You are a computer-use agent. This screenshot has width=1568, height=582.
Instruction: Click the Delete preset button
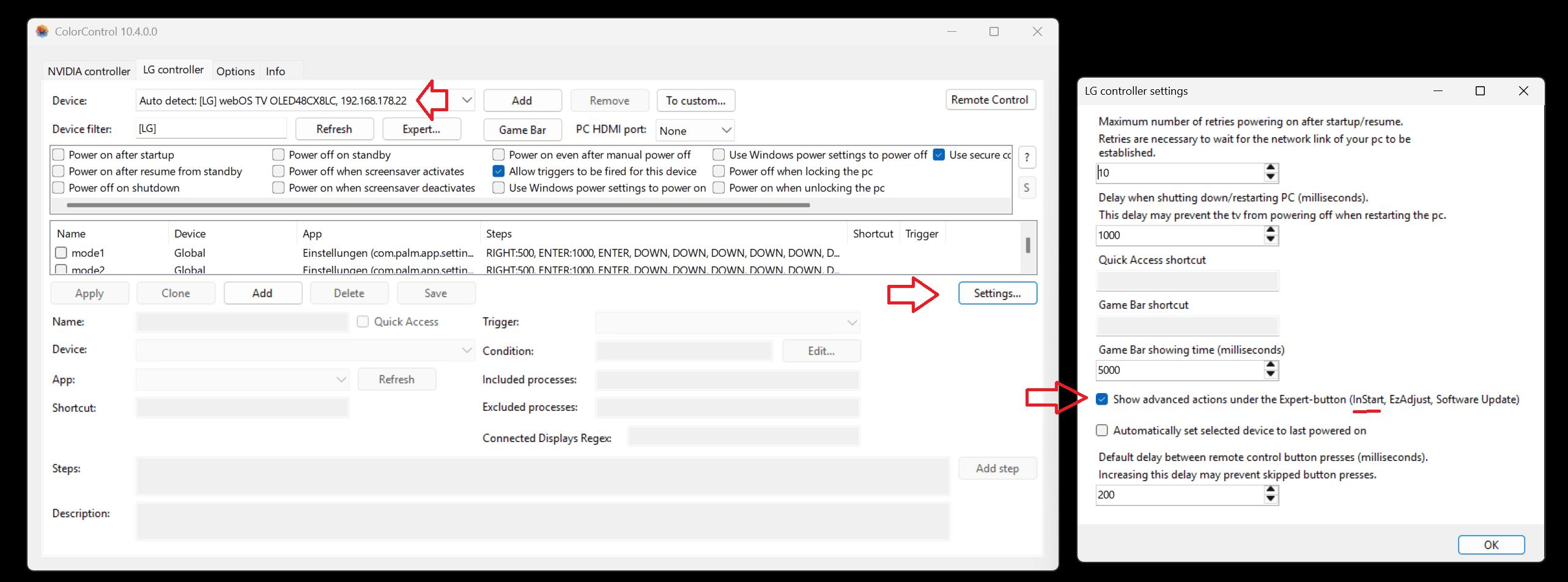pyautogui.click(x=349, y=293)
